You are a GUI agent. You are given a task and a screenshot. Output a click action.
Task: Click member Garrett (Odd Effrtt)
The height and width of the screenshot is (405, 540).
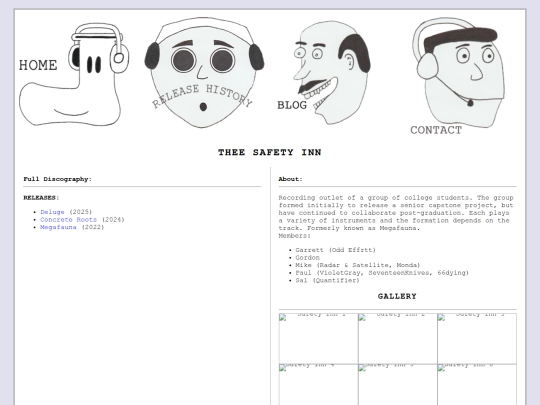pos(335,250)
